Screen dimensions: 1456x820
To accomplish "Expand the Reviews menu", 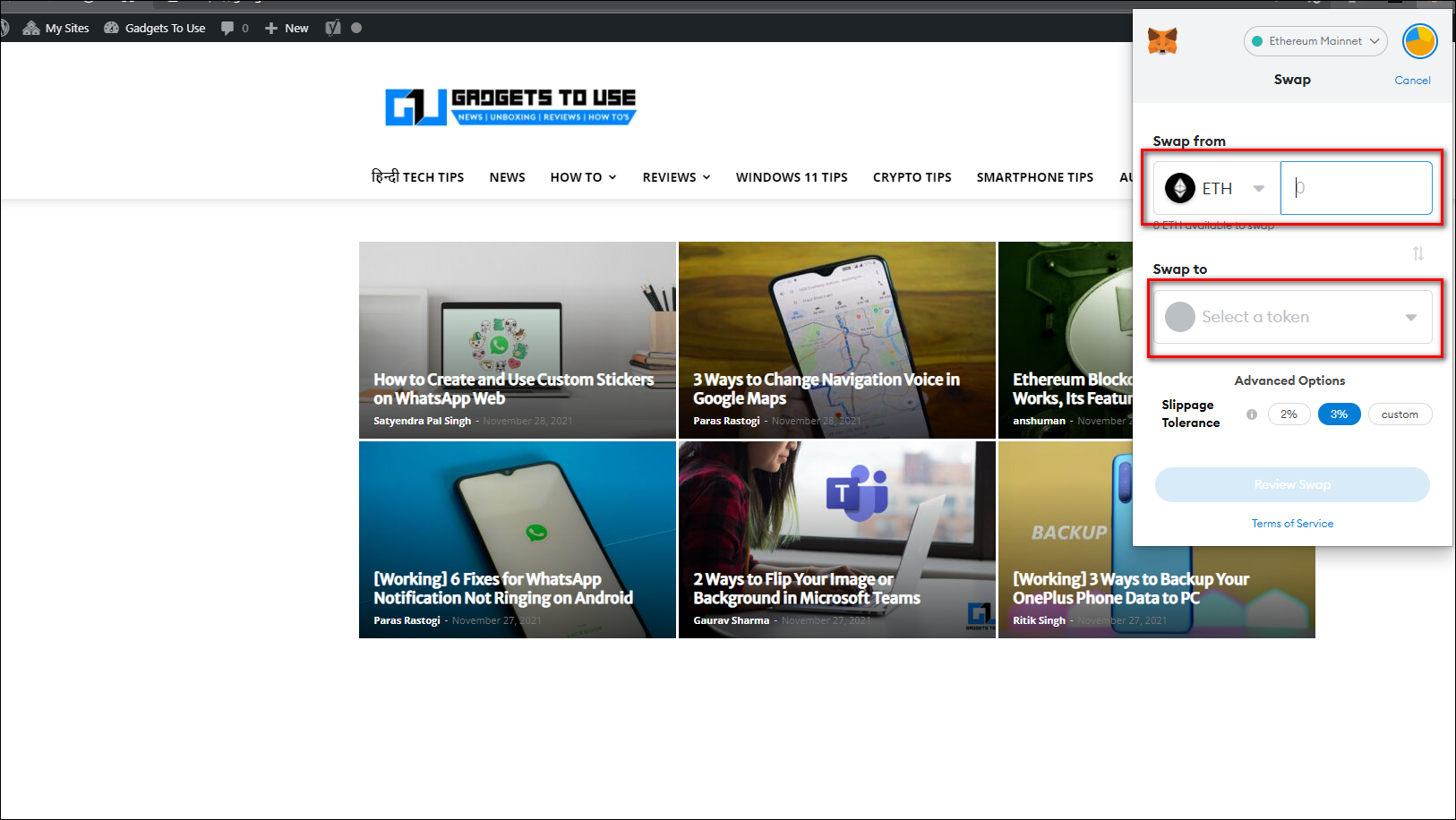I will click(676, 177).
